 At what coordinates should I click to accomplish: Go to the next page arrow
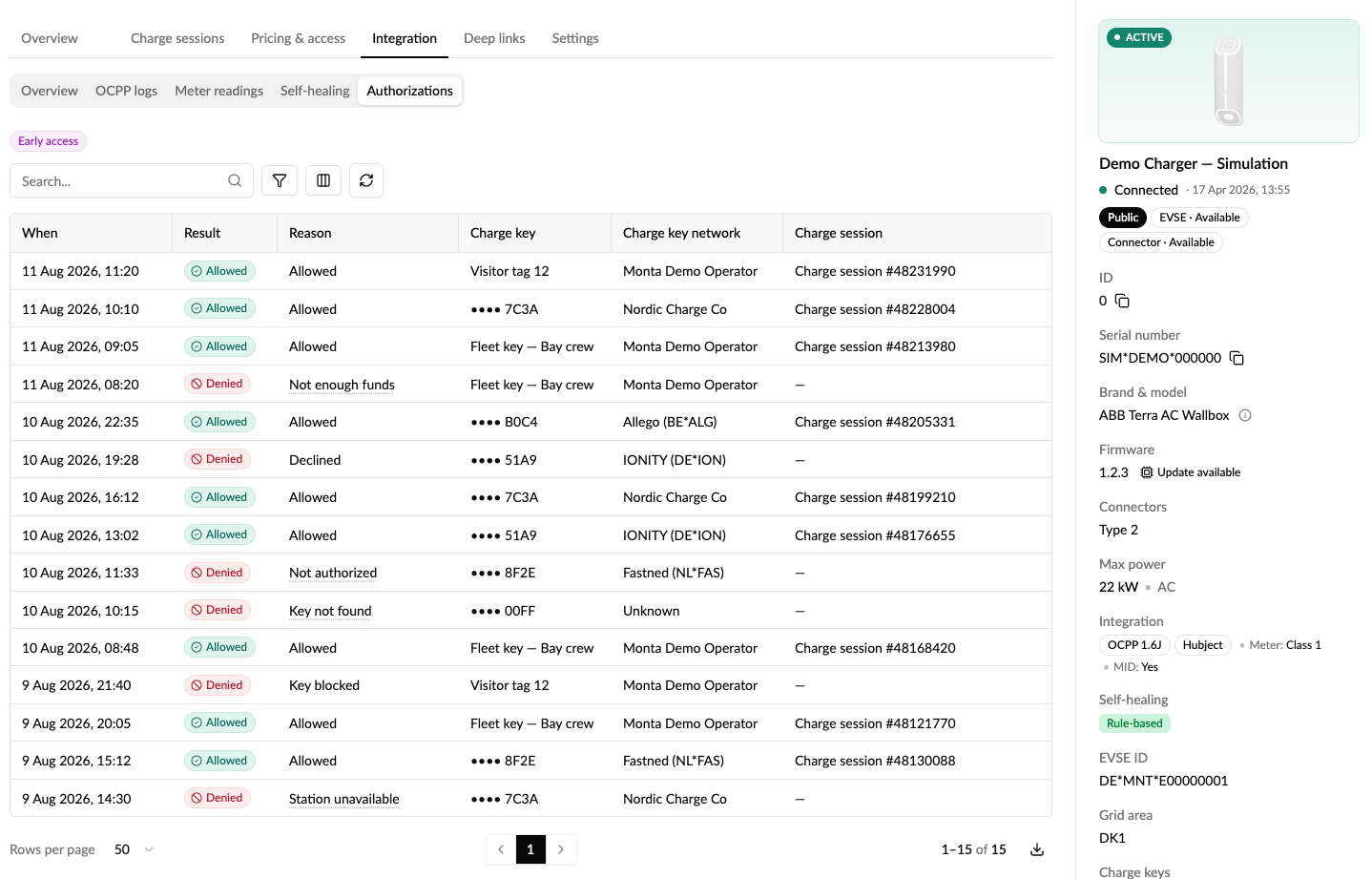tap(561, 849)
